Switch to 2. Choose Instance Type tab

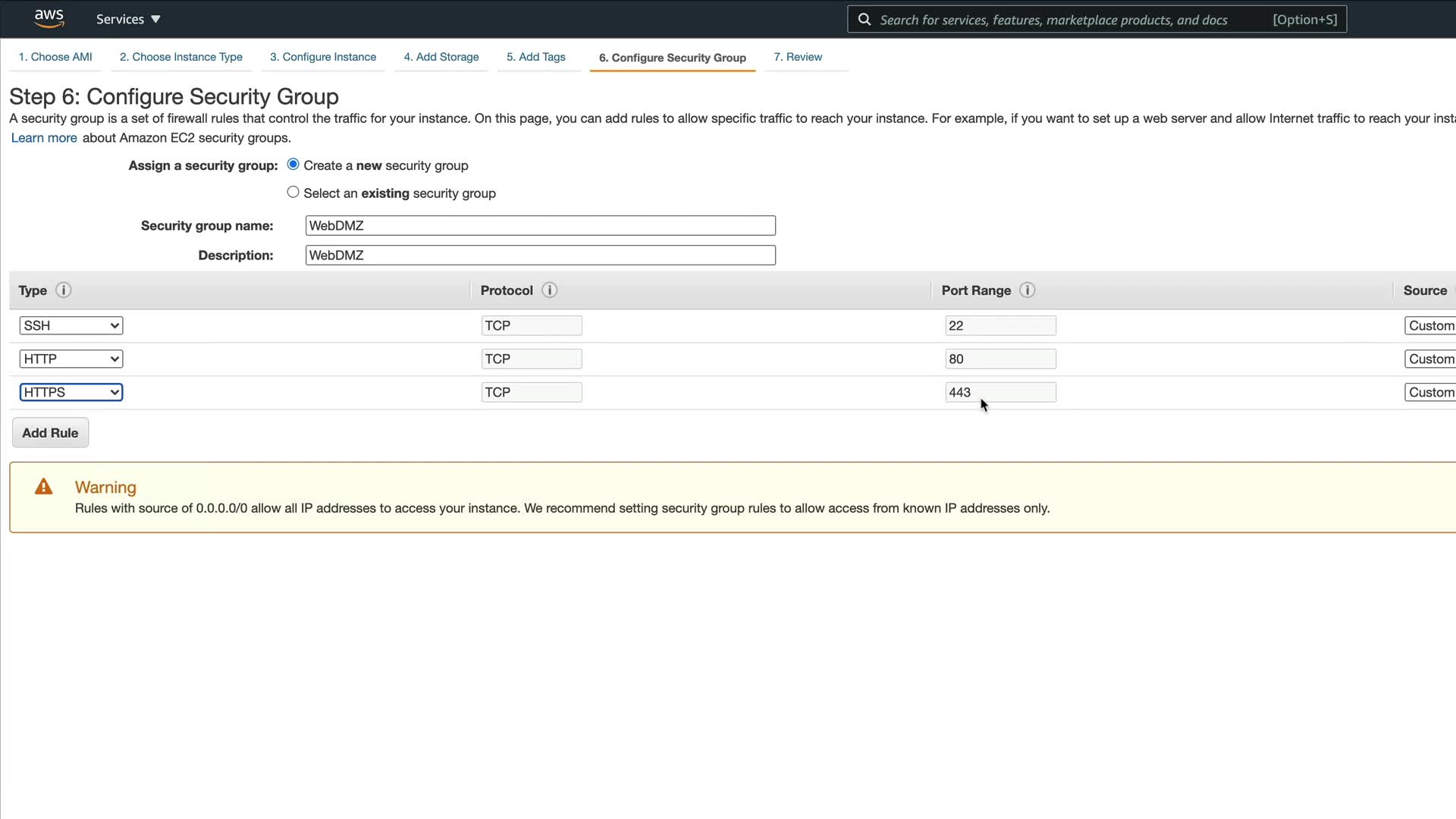click(x=181, y=57)
